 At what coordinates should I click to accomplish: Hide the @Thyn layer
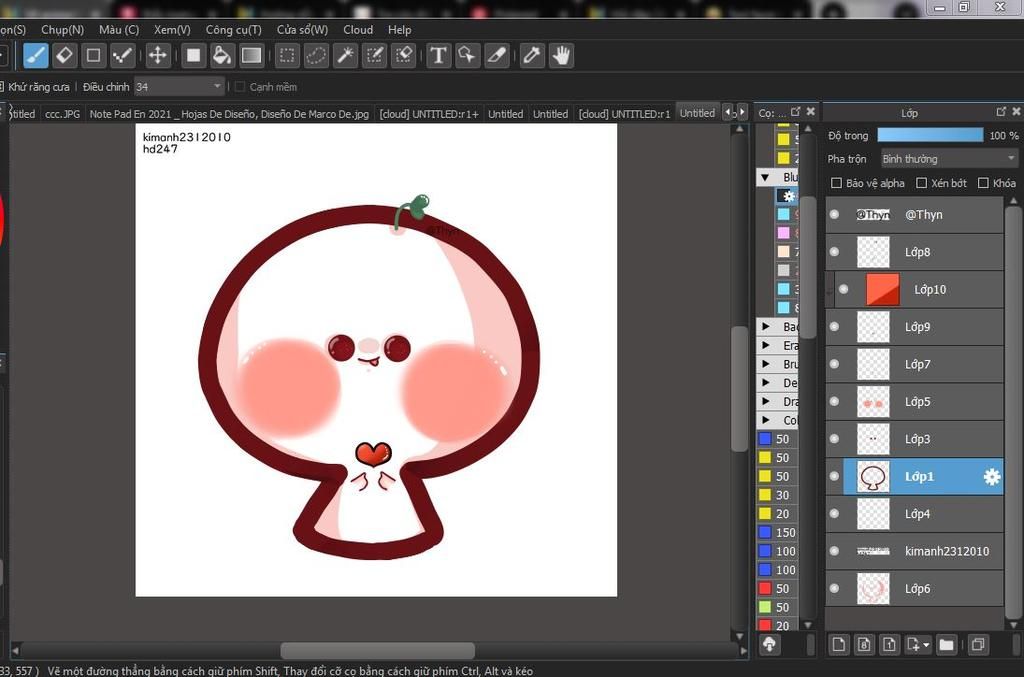[x=834, y=215]
